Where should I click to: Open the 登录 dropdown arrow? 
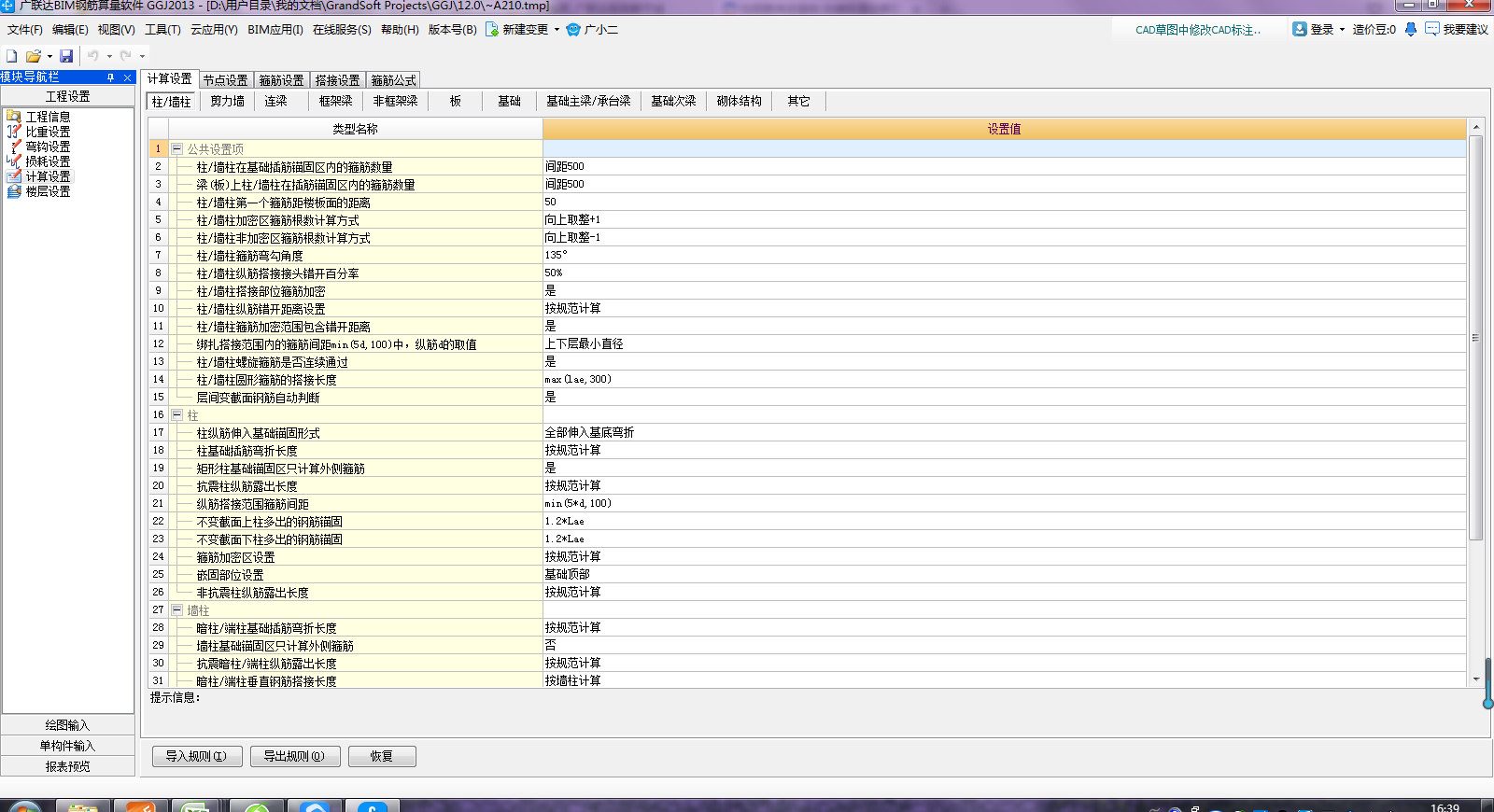tap(1342, 30)
